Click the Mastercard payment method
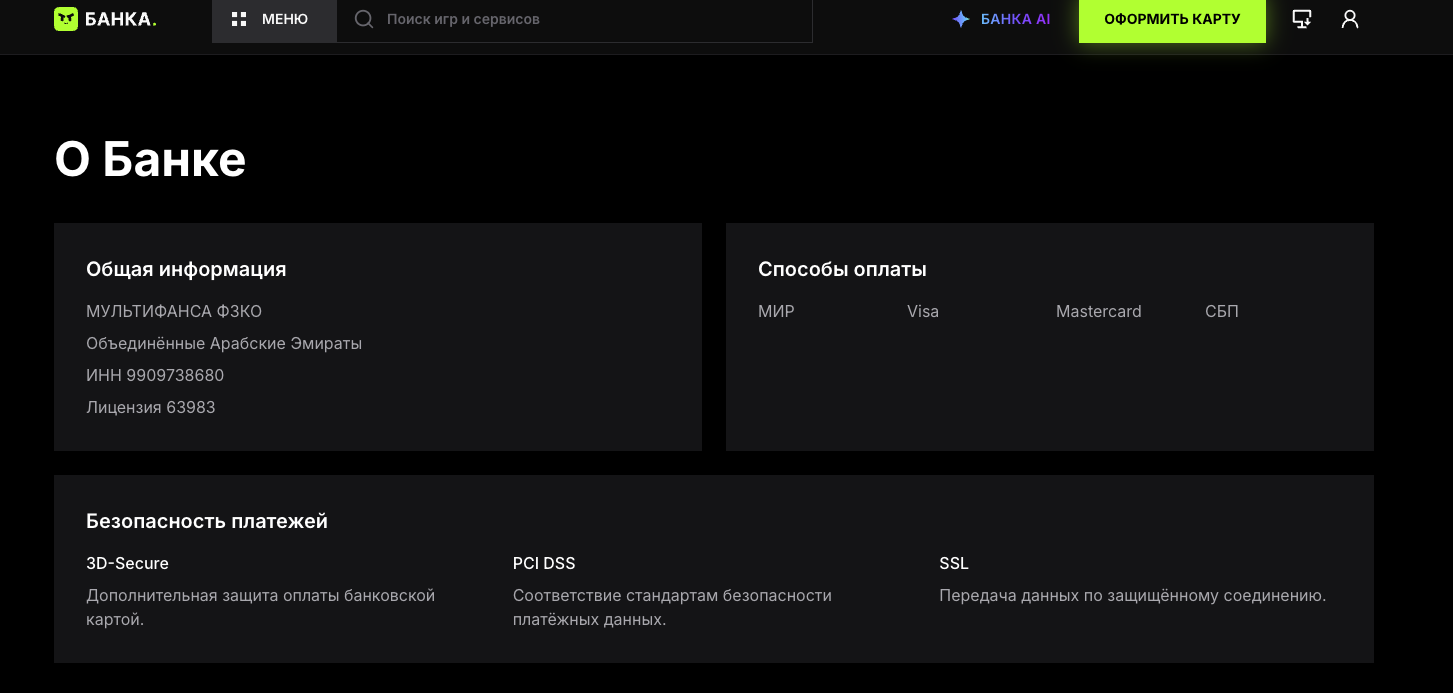The width and height of the screenshot is (1453, 693). 1099,311
